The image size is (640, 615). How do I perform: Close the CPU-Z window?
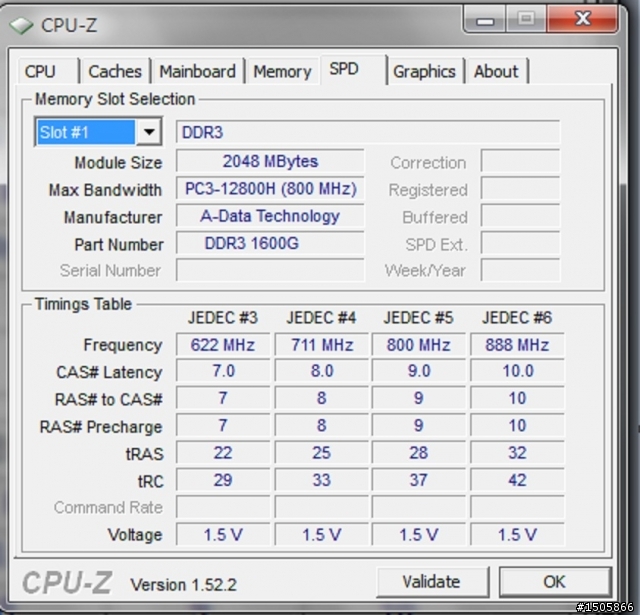pos(582,18)
